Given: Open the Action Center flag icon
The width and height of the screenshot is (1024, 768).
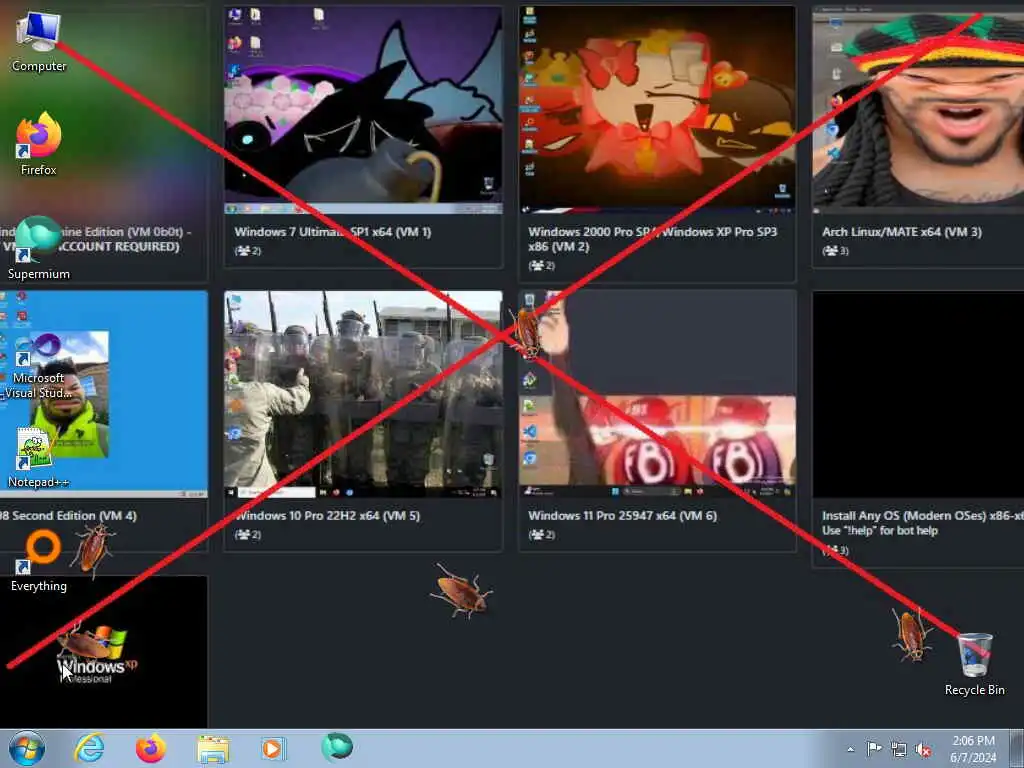Looking at the screenshot, I should (874, 748).
